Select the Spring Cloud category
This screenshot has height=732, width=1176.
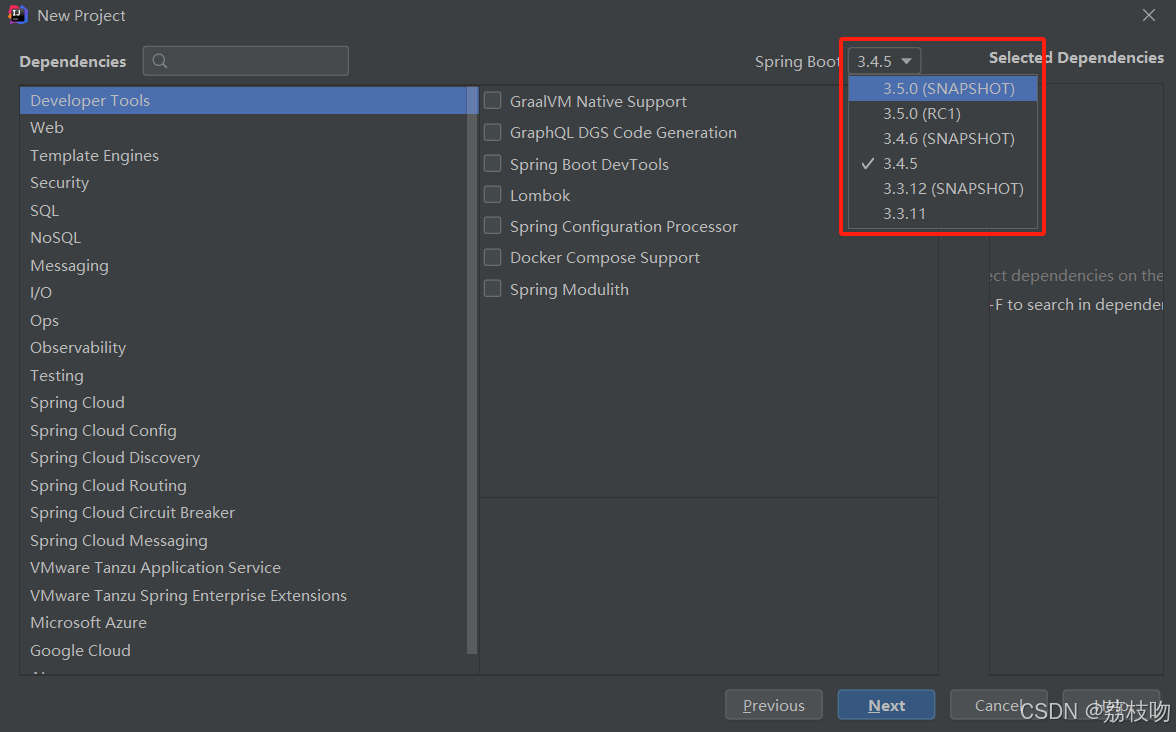click(x=244, y=403)
